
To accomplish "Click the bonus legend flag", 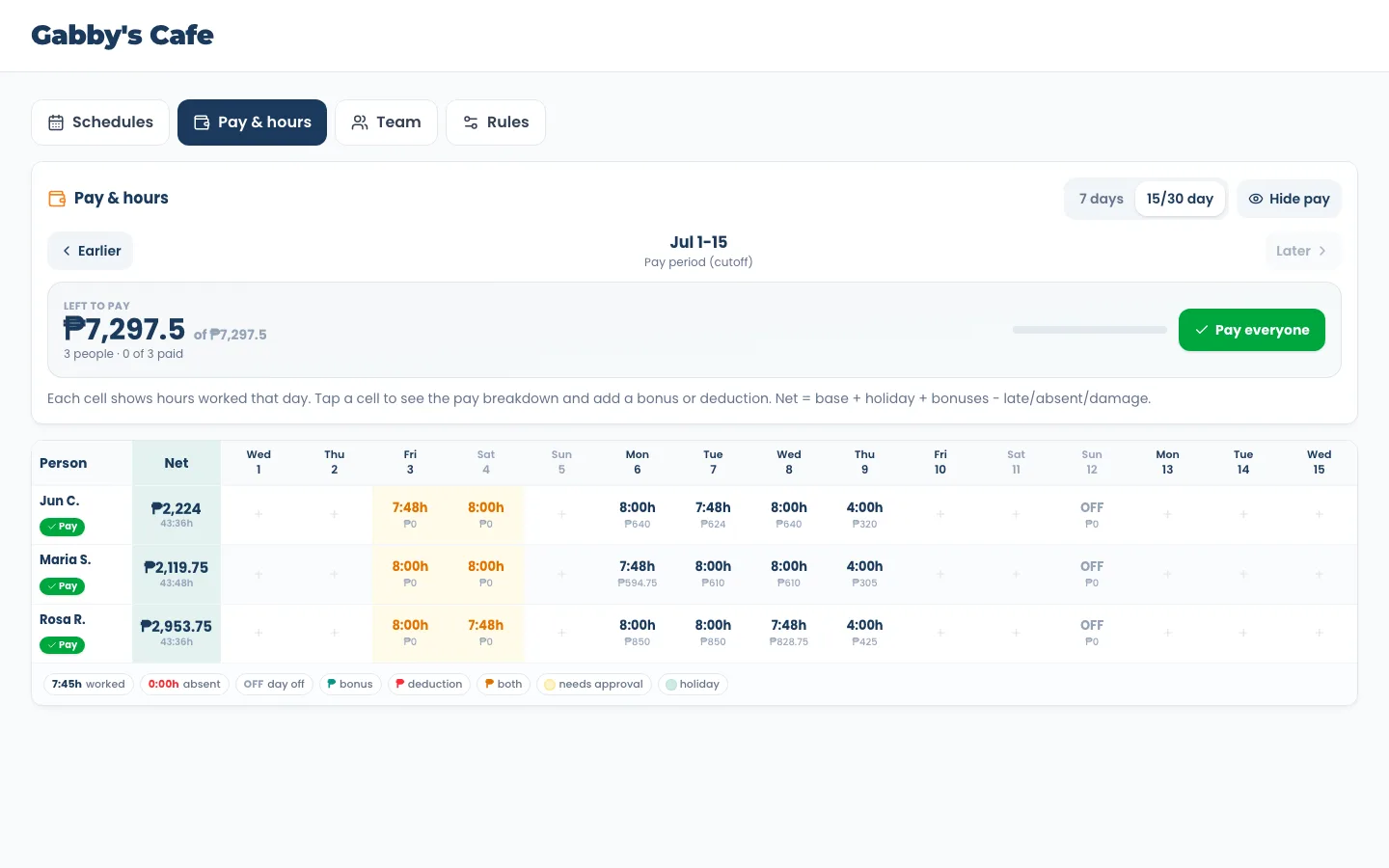I will pos(332,684).
